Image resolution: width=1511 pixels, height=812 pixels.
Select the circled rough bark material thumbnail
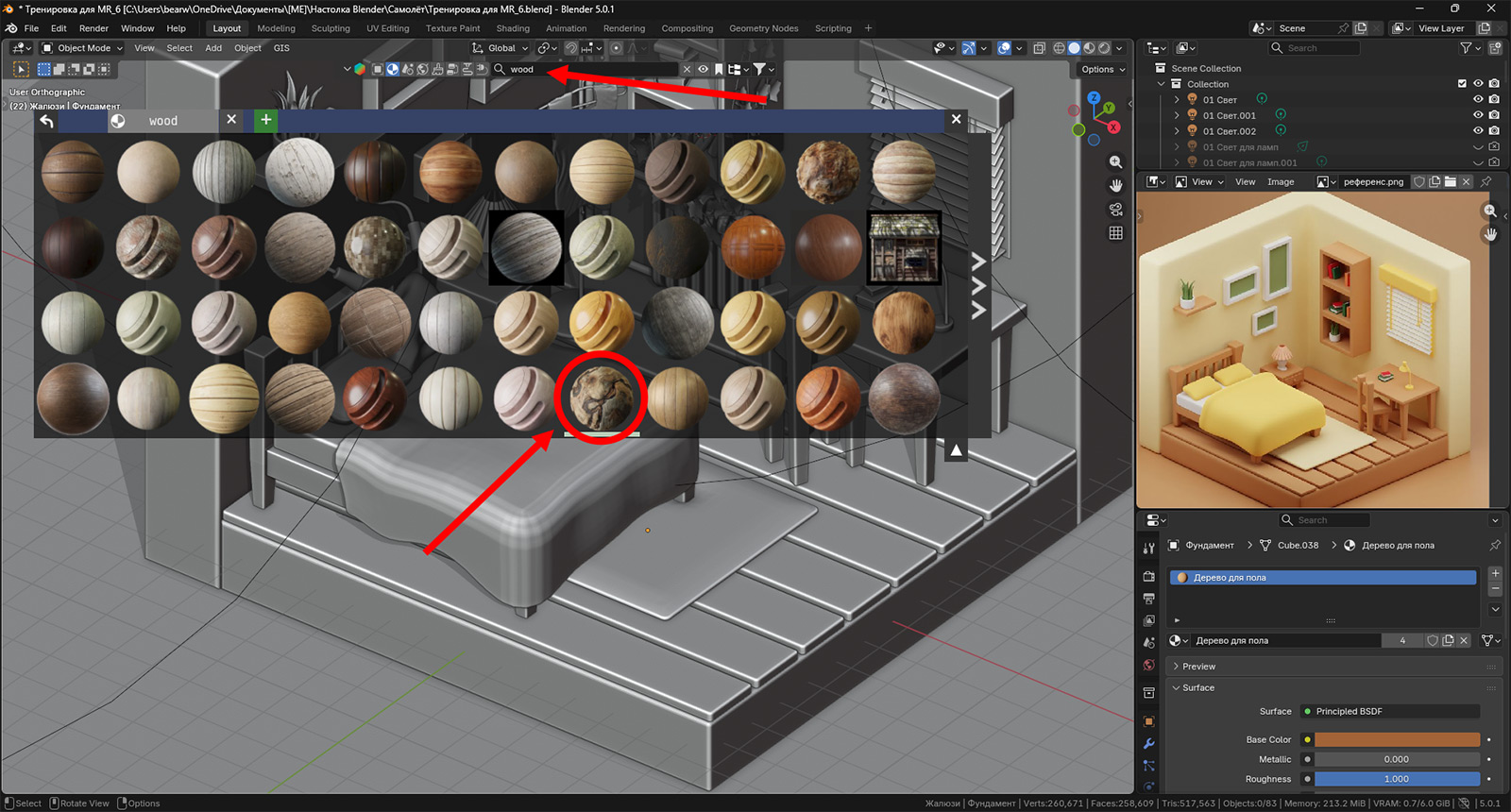601,397
